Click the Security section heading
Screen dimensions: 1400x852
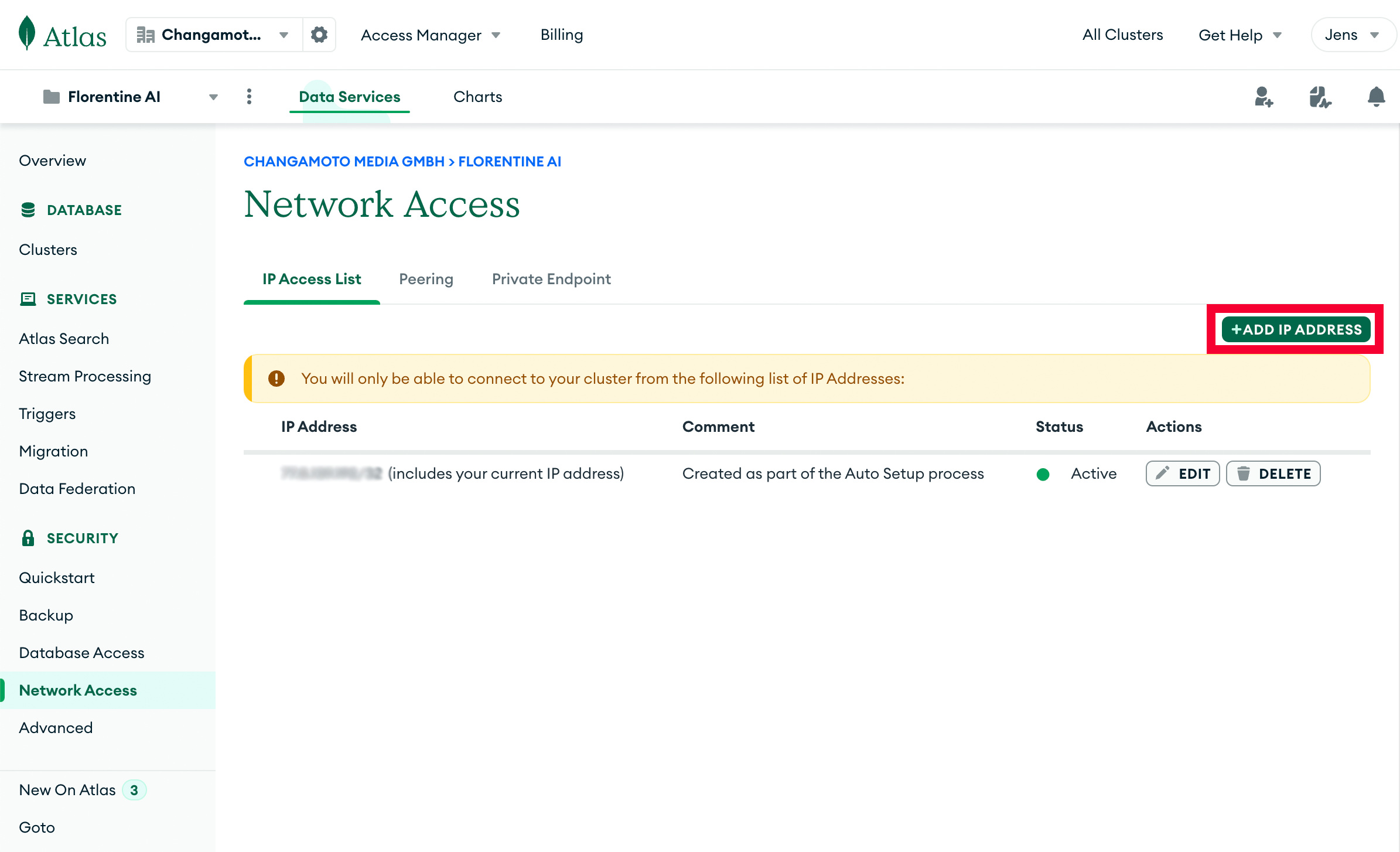point(69,538)
